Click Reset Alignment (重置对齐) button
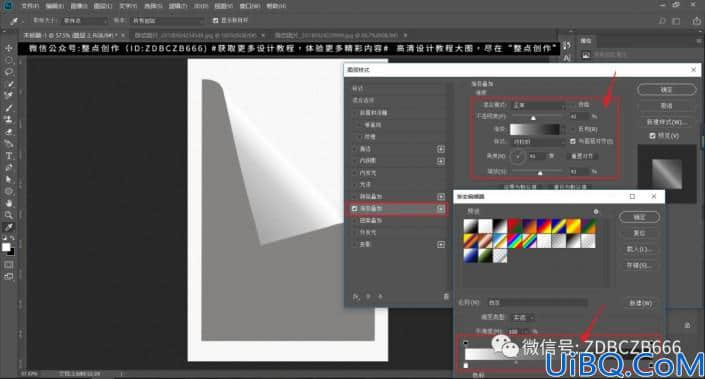This screenshot has height=379, width=705. pos(582,156)
